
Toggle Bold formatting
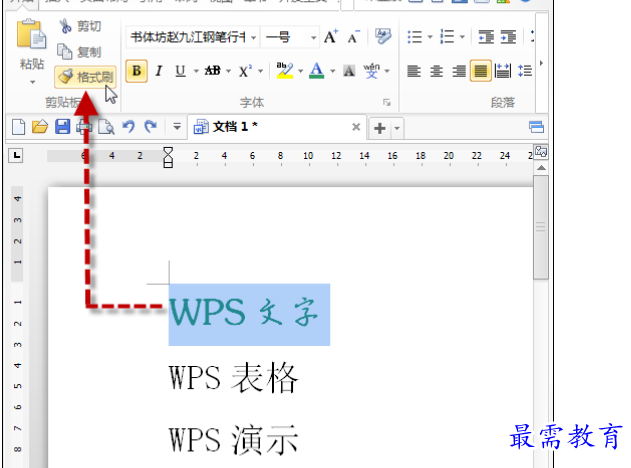click(x=136, y=71)
